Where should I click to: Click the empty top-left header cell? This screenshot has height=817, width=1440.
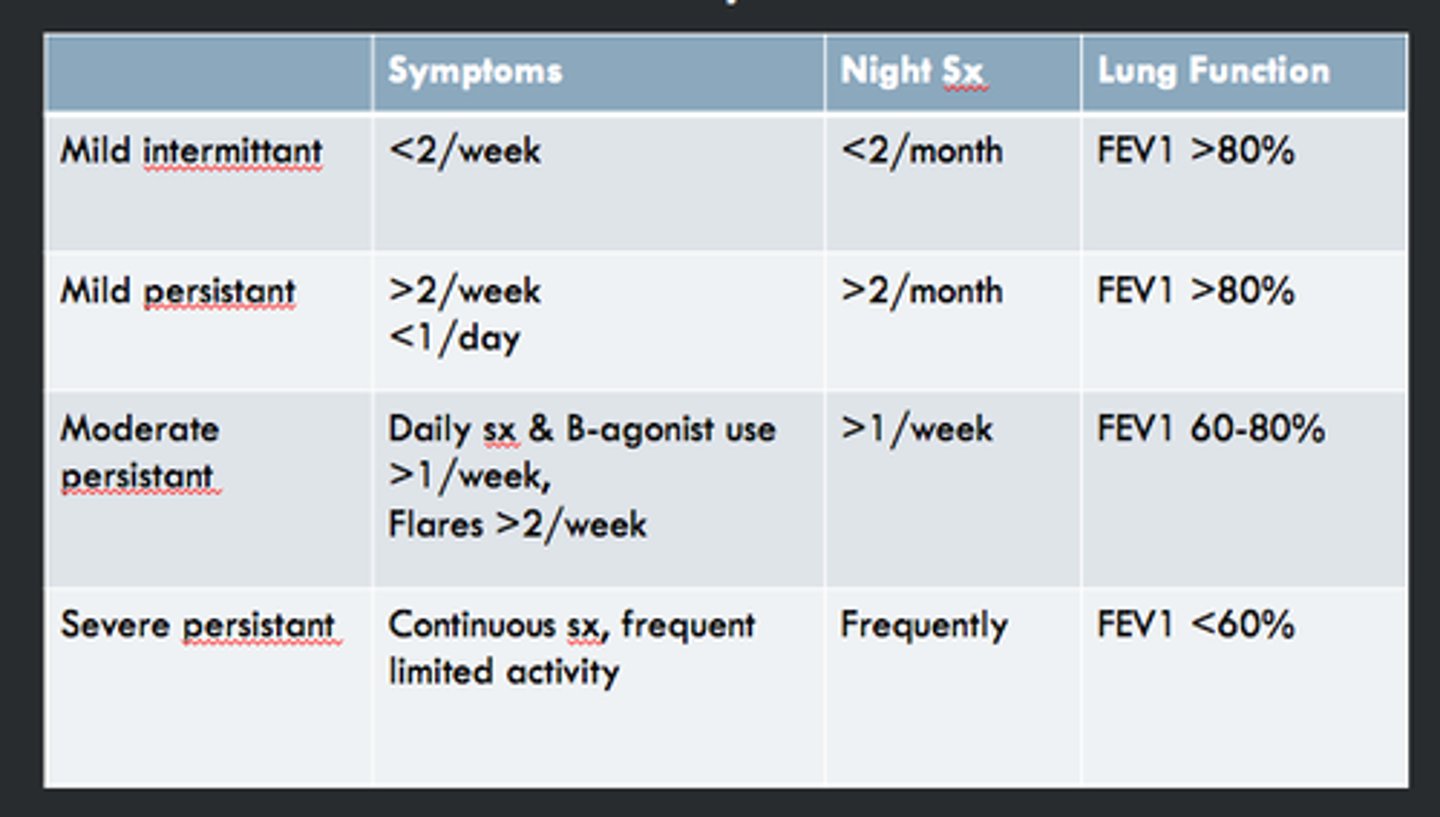pyautogui.click(x=209, y=73)
